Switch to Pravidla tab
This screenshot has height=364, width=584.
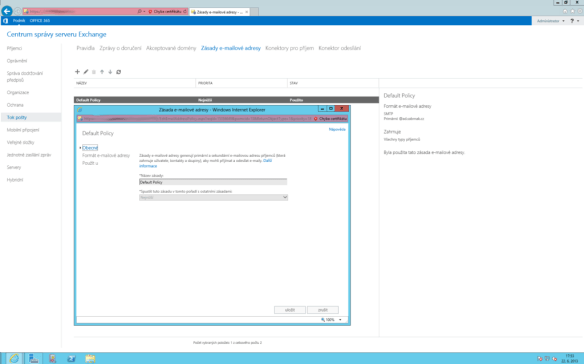tap(85, 48)
